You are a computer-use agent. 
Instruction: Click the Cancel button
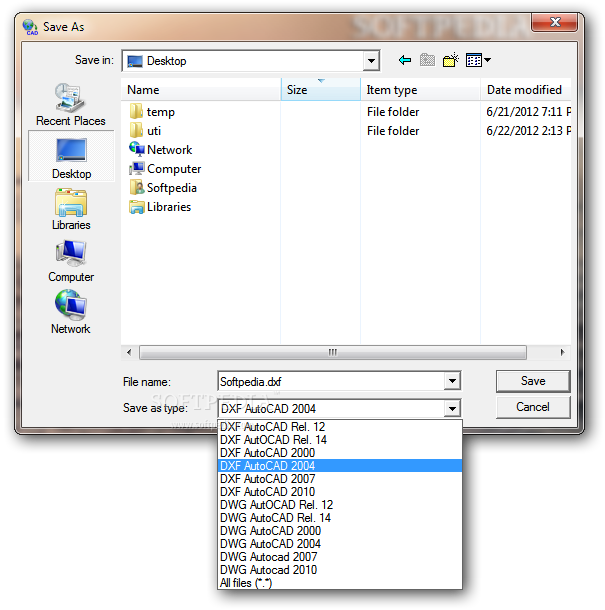pos(533,407)
